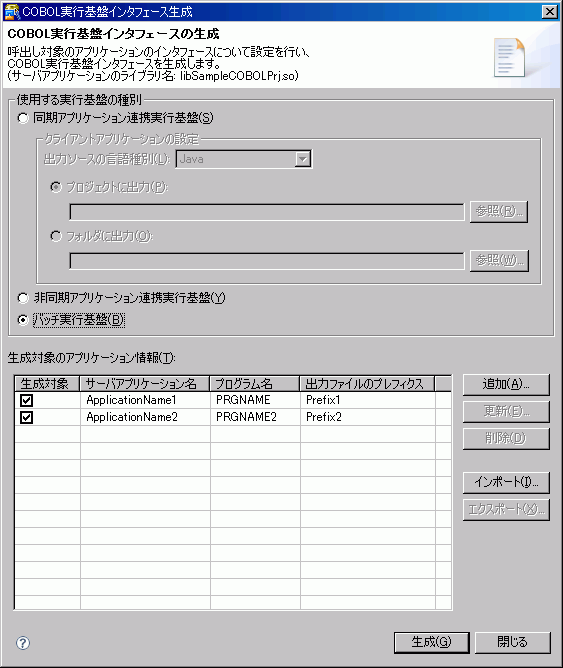The width and height of the screenshot is (563, 668).
Task: Click the 削除(D) button
Action: pyautogui.click(x=506, y=438)
